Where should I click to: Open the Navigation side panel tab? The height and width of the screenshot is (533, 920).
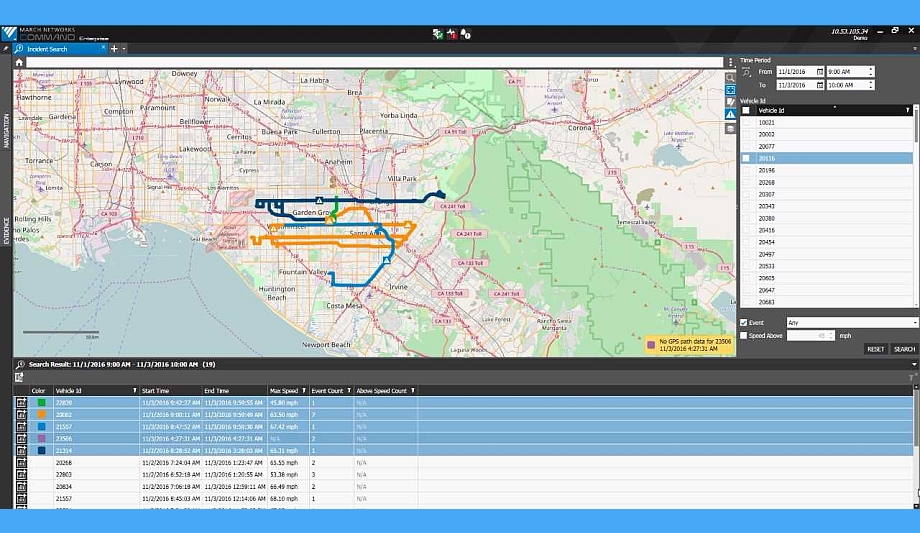[x=6, y=130]
